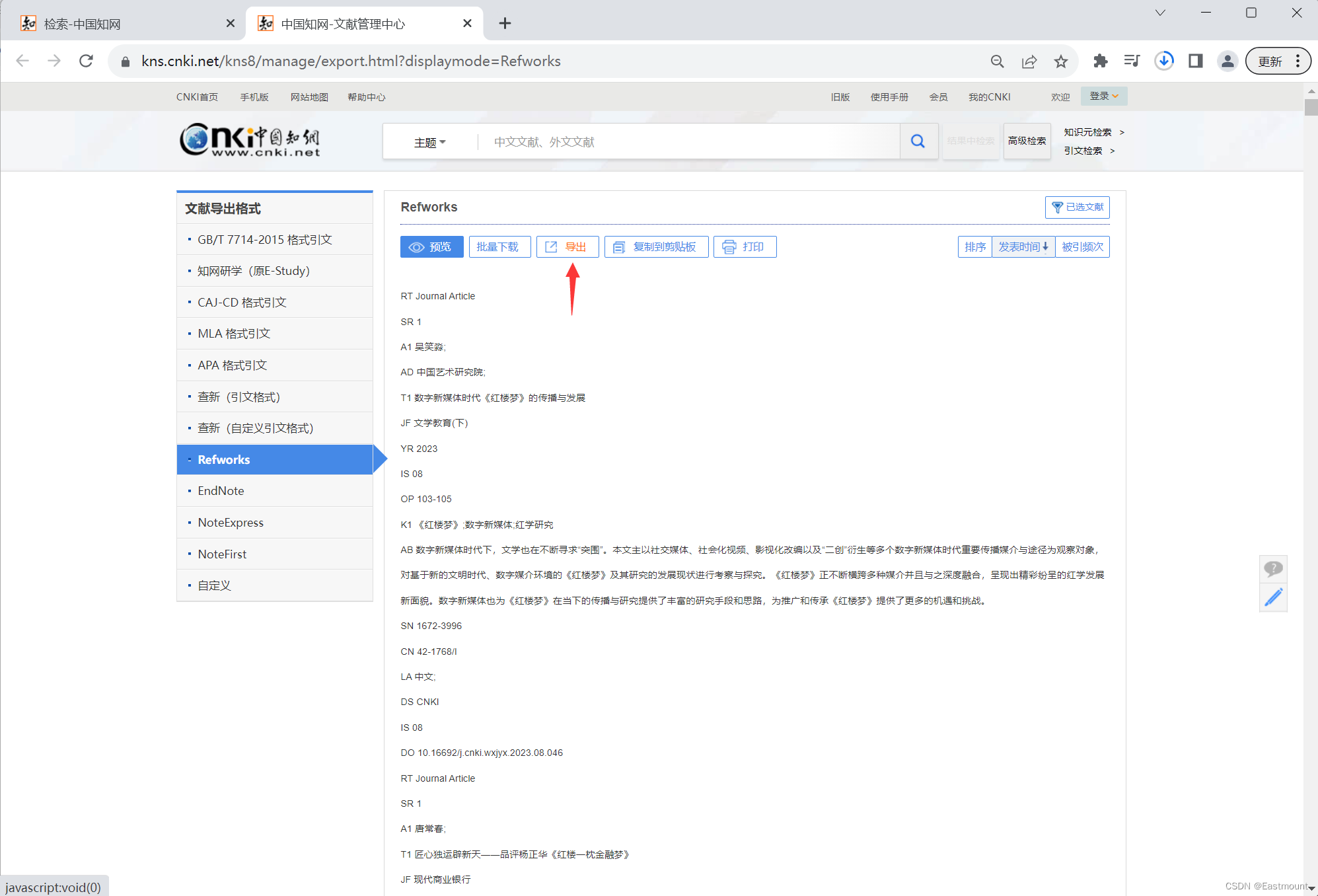This screenshot has height=896, width=1318.
Task: Open the 旧版 link
Action: pos(840,97)
